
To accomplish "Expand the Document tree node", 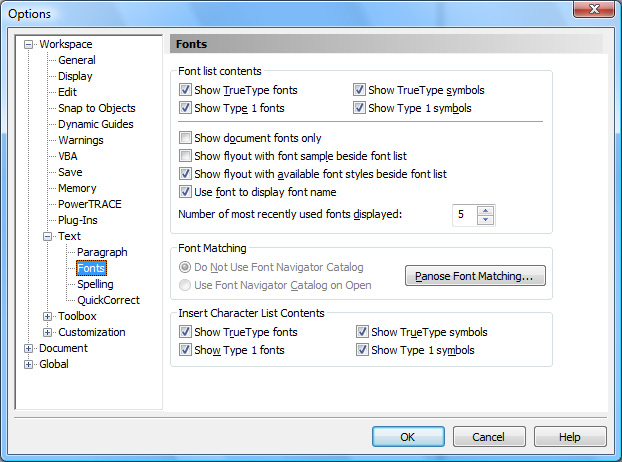I will [x=28, y=348].
